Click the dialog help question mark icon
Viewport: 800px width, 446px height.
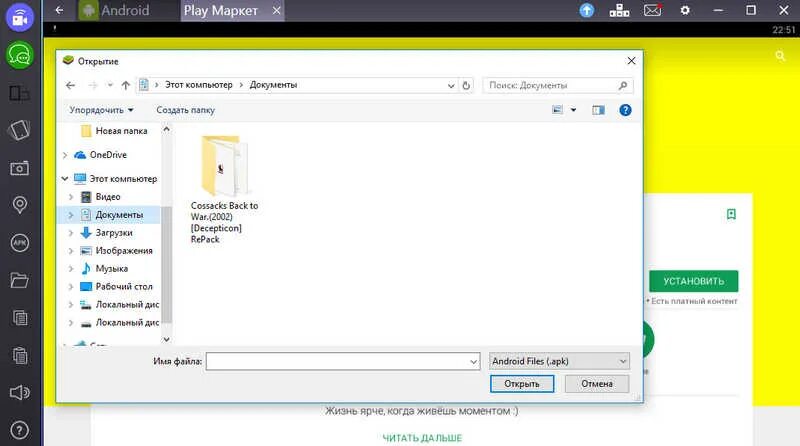pos(625,110)
